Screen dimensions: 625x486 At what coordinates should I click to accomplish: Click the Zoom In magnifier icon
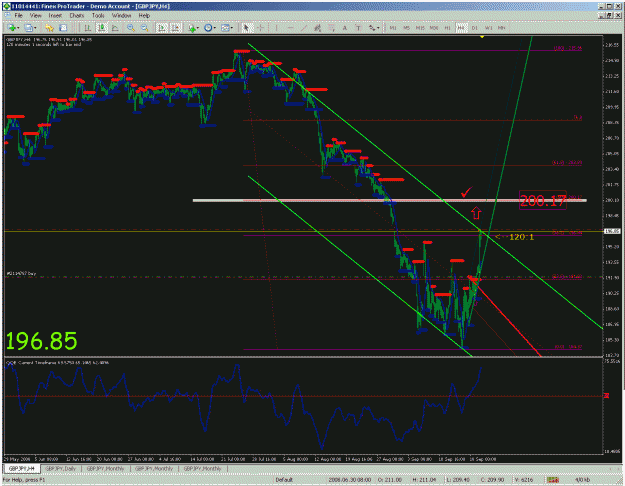130,28
